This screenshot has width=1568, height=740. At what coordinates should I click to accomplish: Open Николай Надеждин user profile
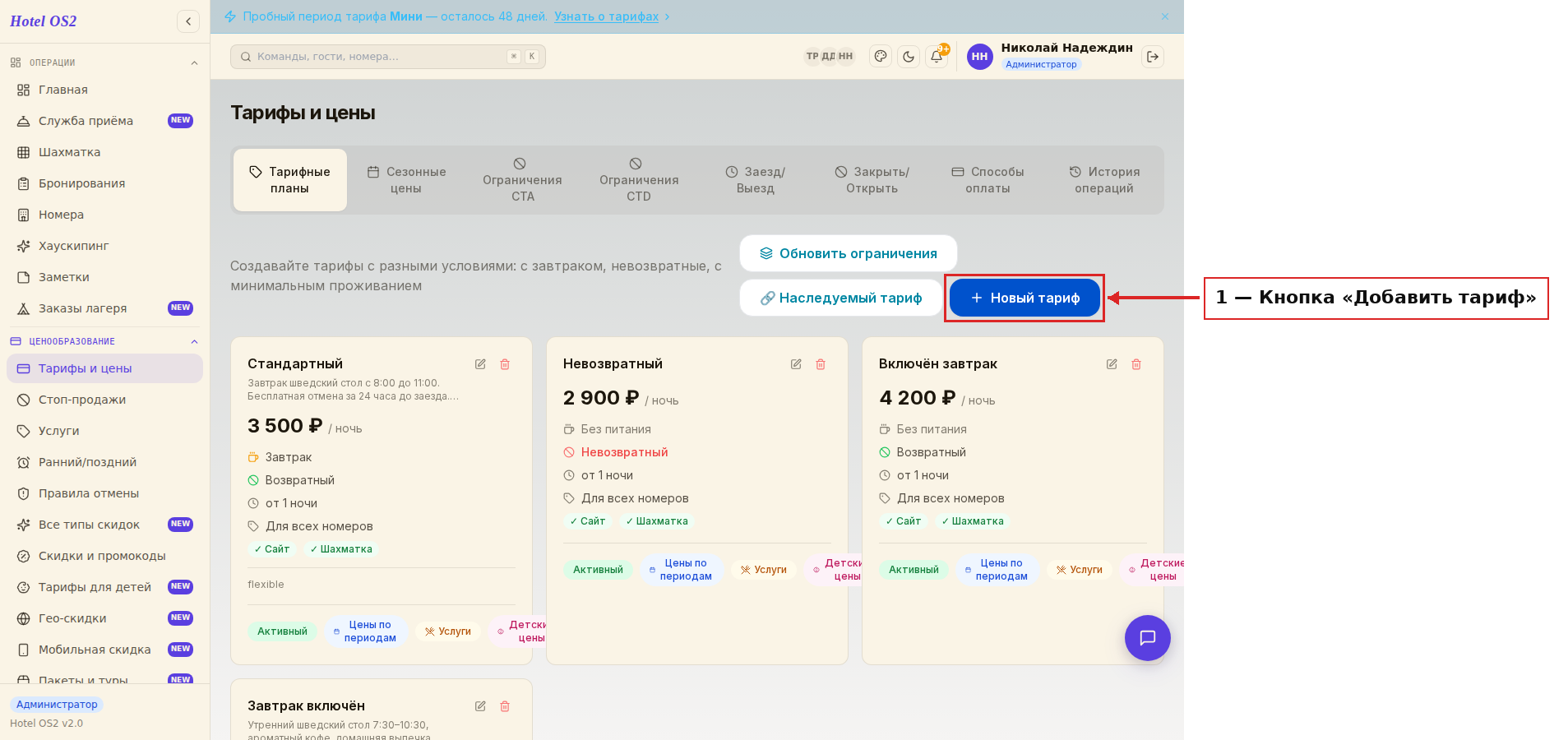click(1066, 48)
